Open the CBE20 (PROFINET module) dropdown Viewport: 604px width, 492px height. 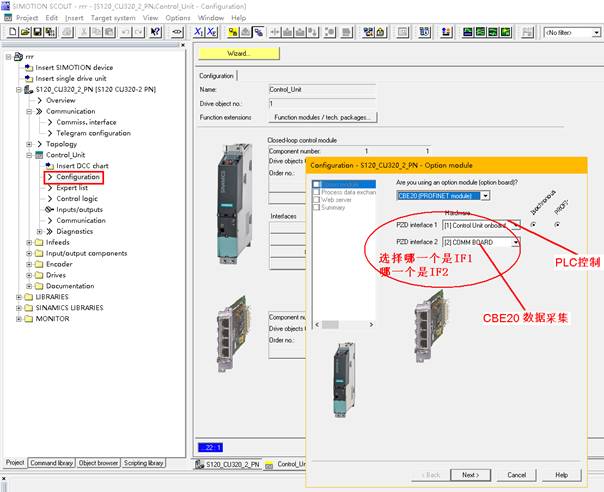tap(485, 196)
